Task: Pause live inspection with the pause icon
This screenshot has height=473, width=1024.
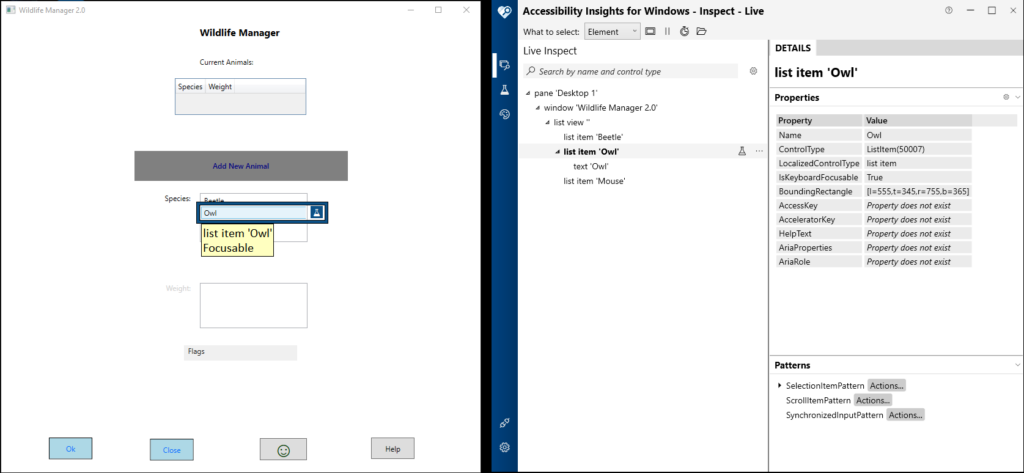Action: click(x=667, y=31)
